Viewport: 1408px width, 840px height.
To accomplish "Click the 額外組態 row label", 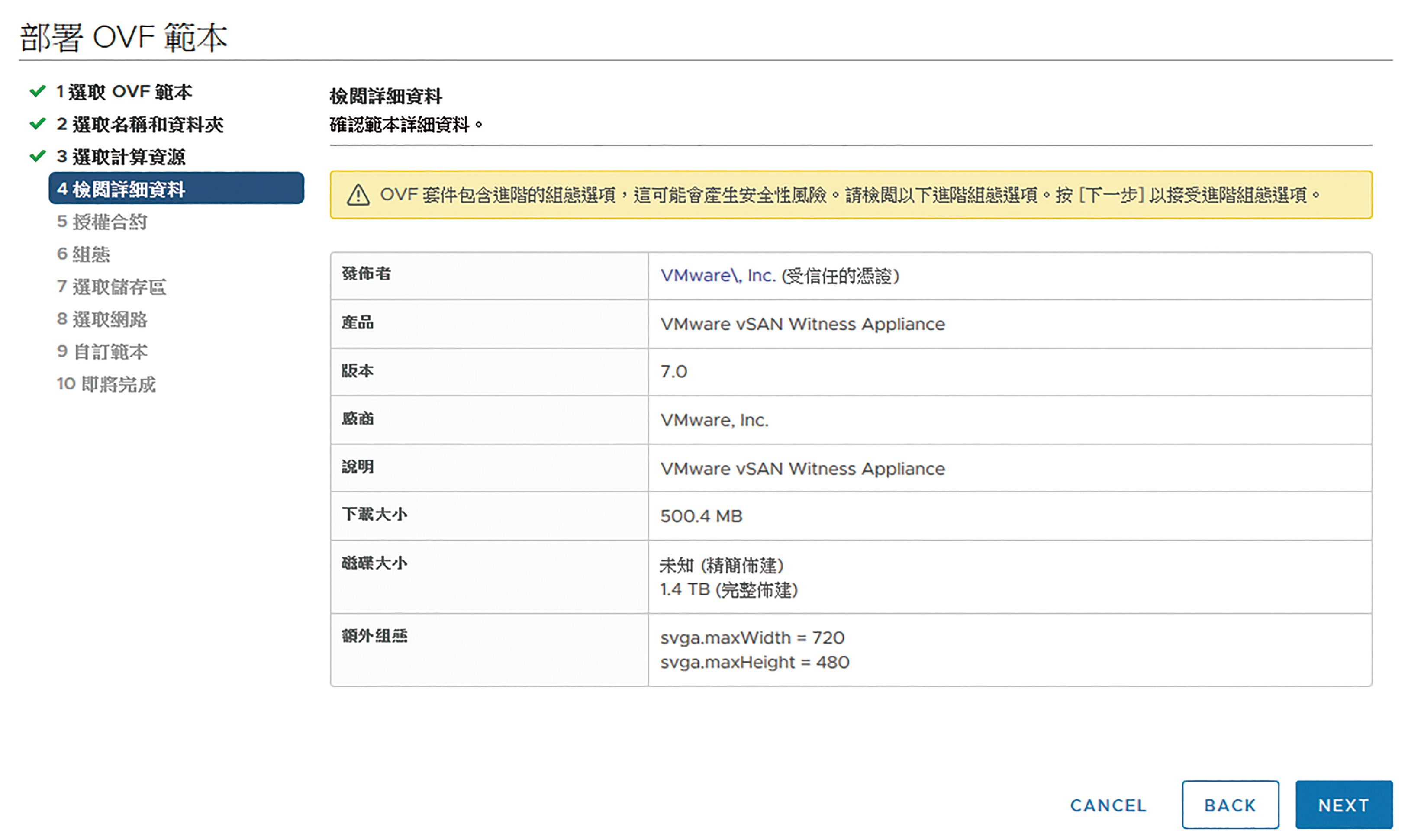I will (374, 636).
